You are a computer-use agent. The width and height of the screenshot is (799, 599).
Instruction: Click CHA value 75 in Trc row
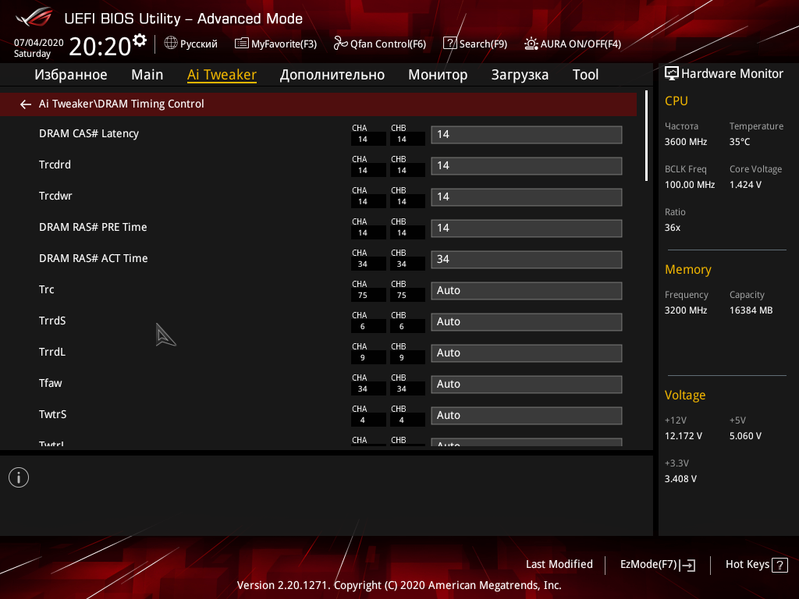(363, 295)
